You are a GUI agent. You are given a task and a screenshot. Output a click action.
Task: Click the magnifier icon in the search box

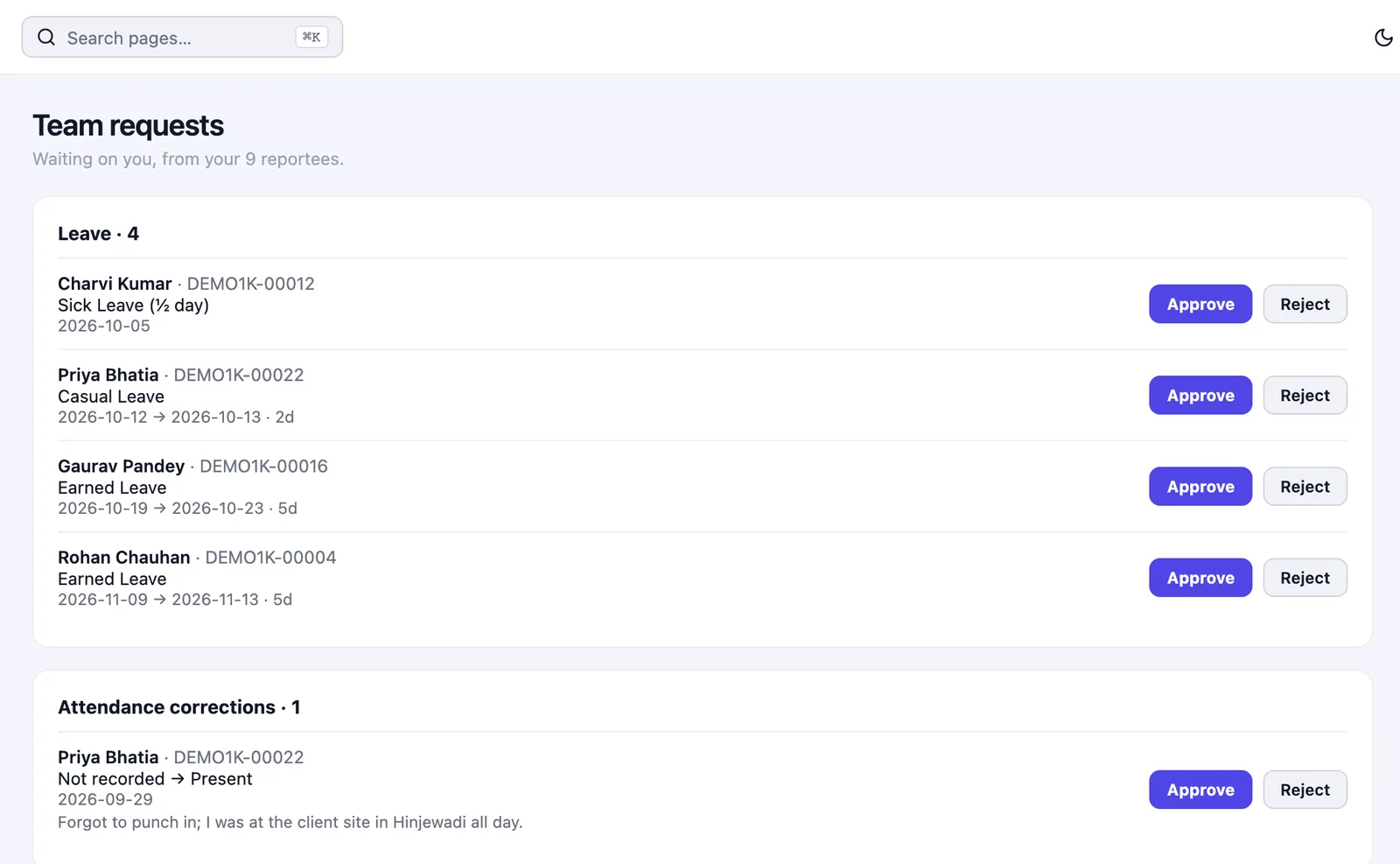click(46, 38)
